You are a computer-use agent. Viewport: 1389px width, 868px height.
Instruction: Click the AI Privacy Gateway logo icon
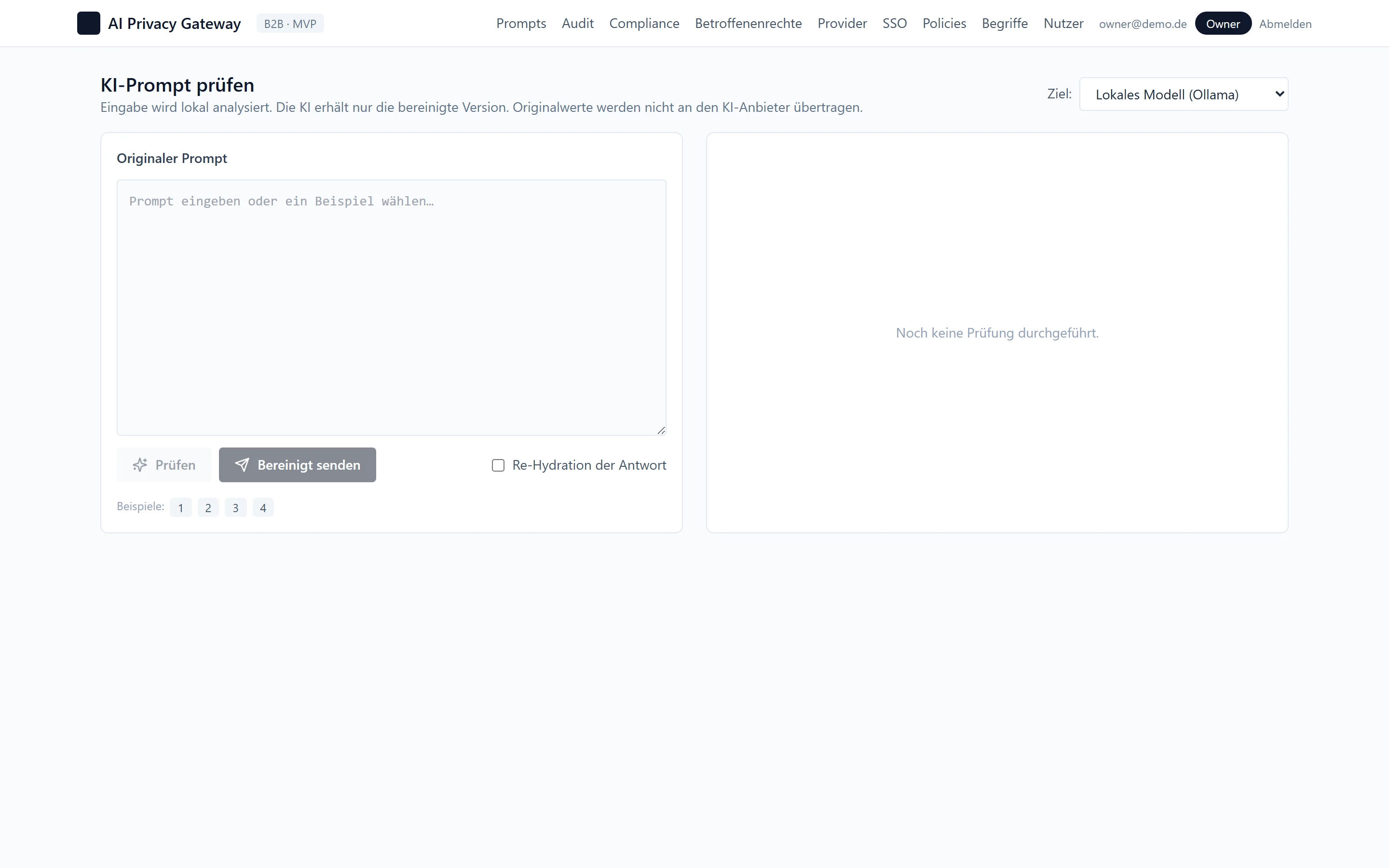(x=88, y=24)
